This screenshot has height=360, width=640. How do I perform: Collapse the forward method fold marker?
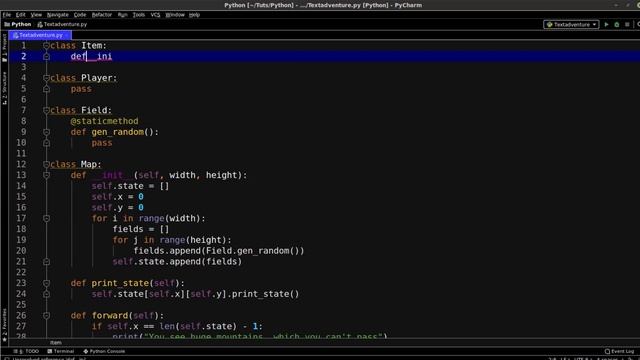click(46, 316)
